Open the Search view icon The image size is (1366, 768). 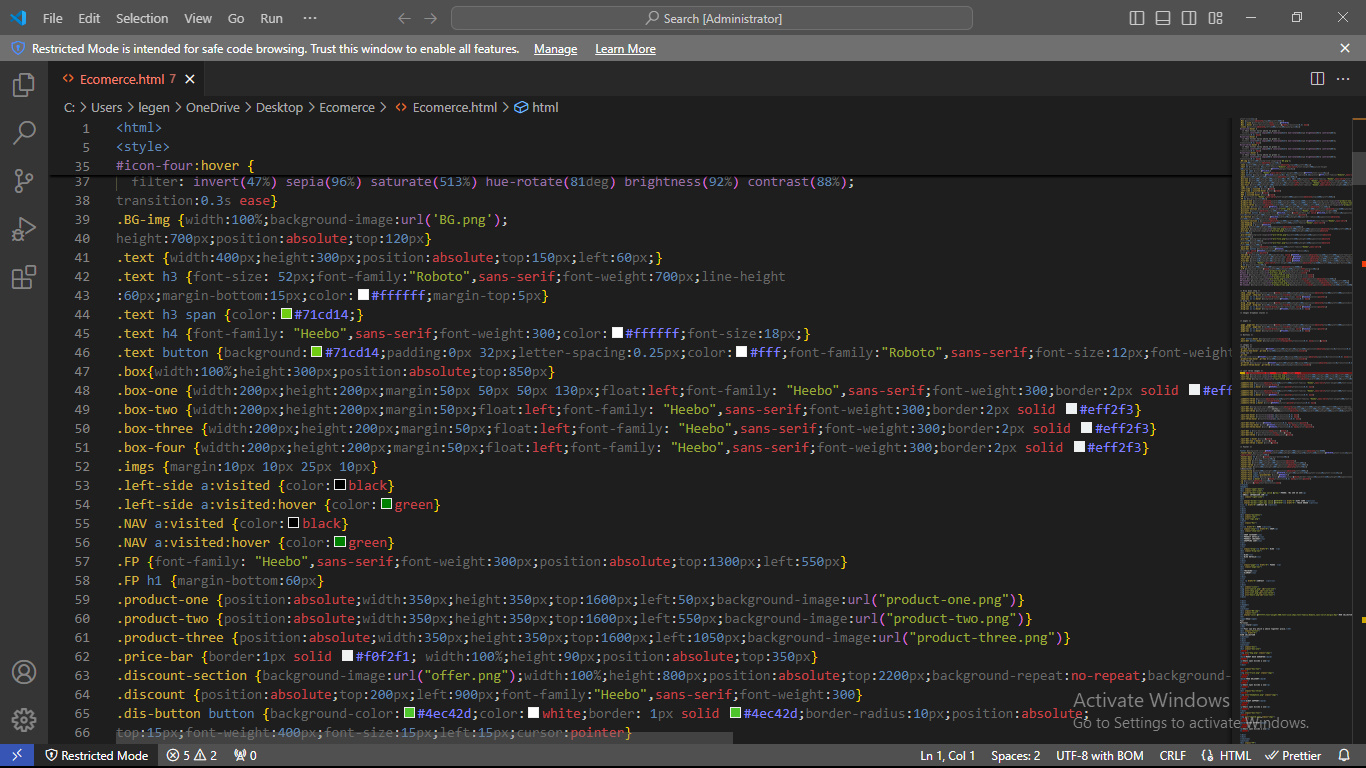[x=24, y=132]
